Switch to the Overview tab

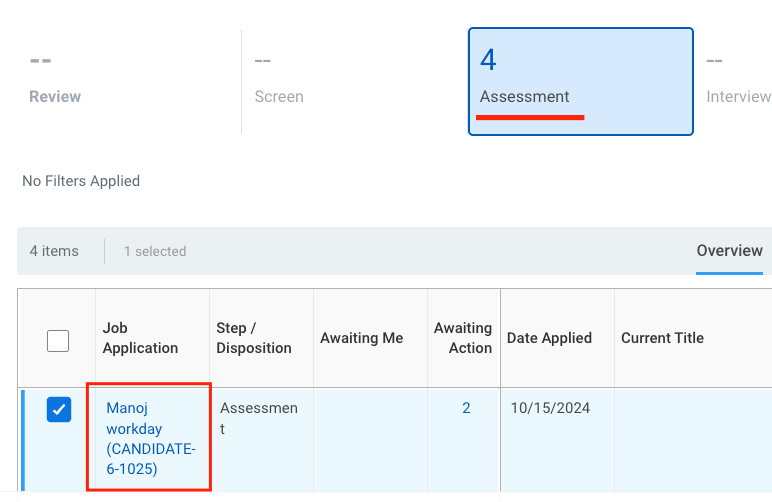point(729,251)
